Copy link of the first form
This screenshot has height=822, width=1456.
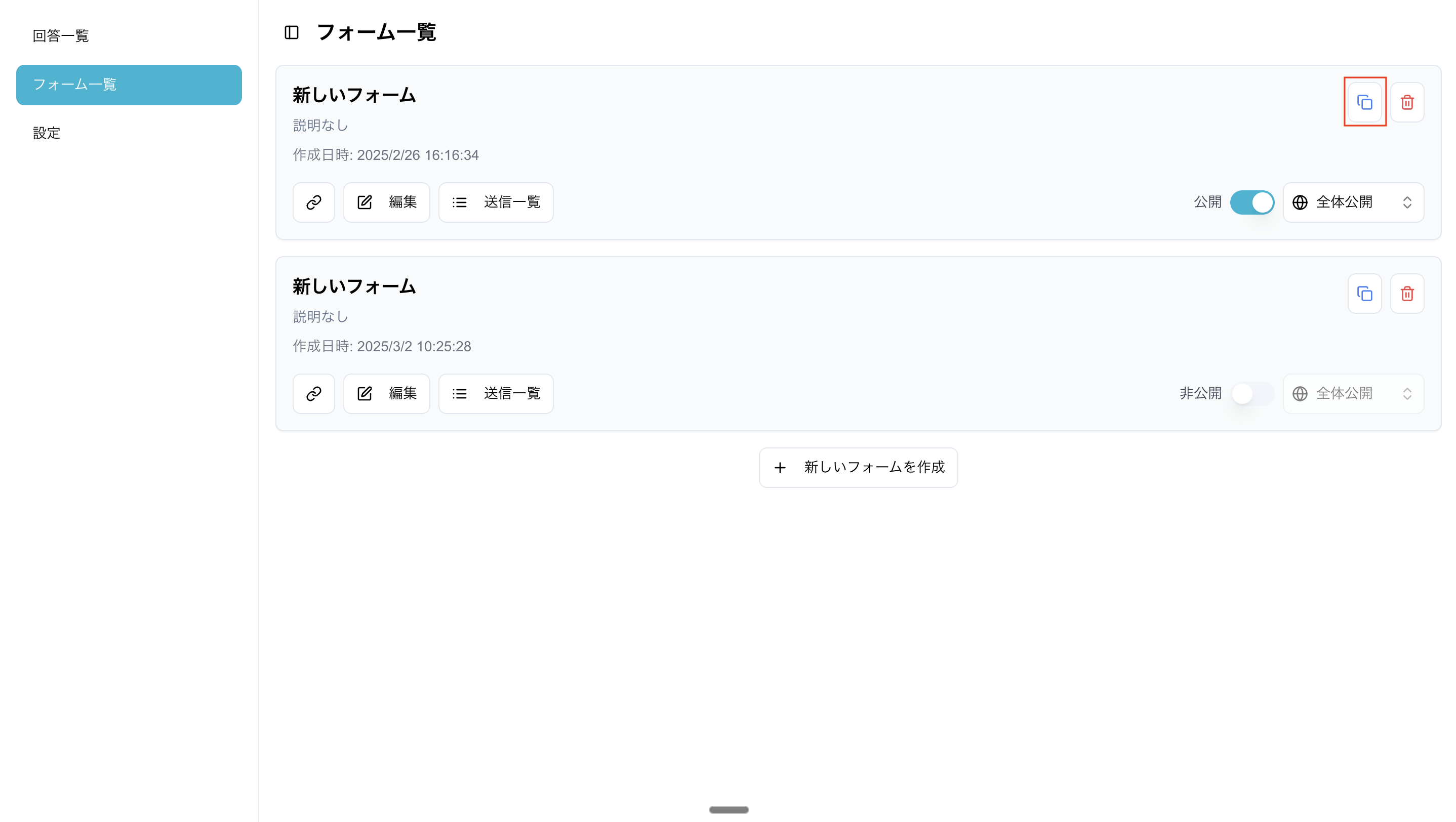coord(314,202)
